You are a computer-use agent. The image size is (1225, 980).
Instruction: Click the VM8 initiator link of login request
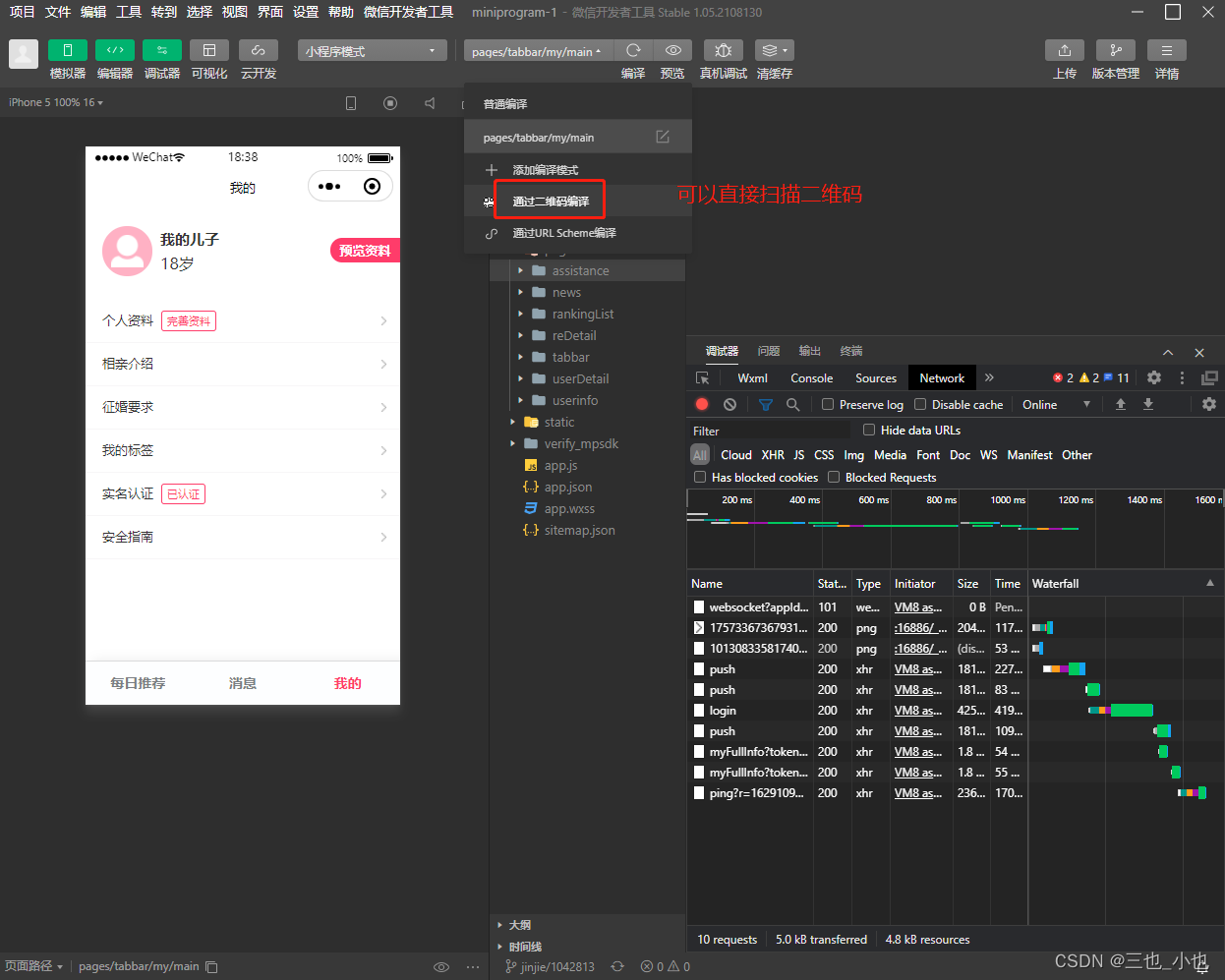[918, 711]
